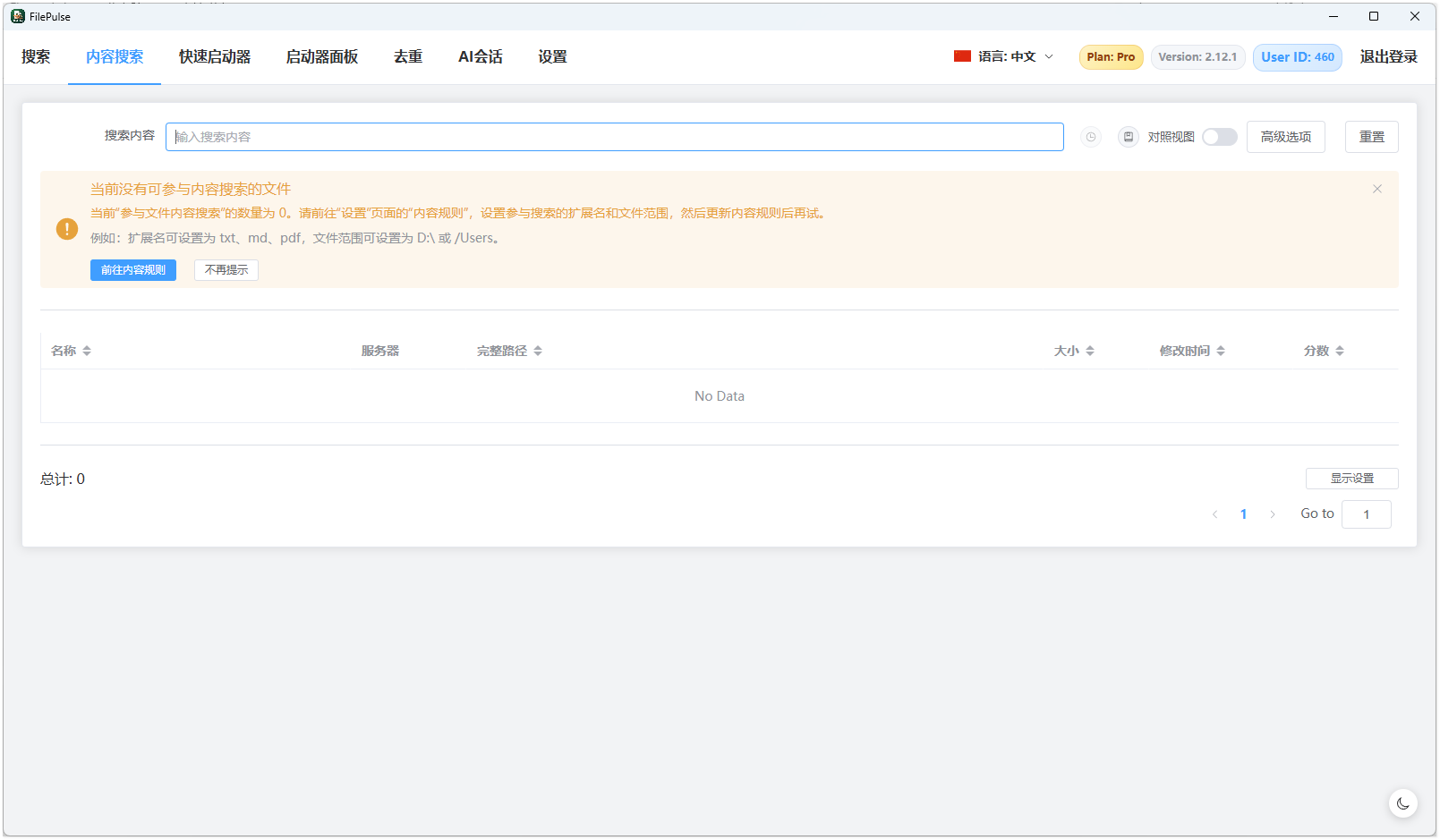
Task: Click the 不再提示 button
Action: [226, 270]
